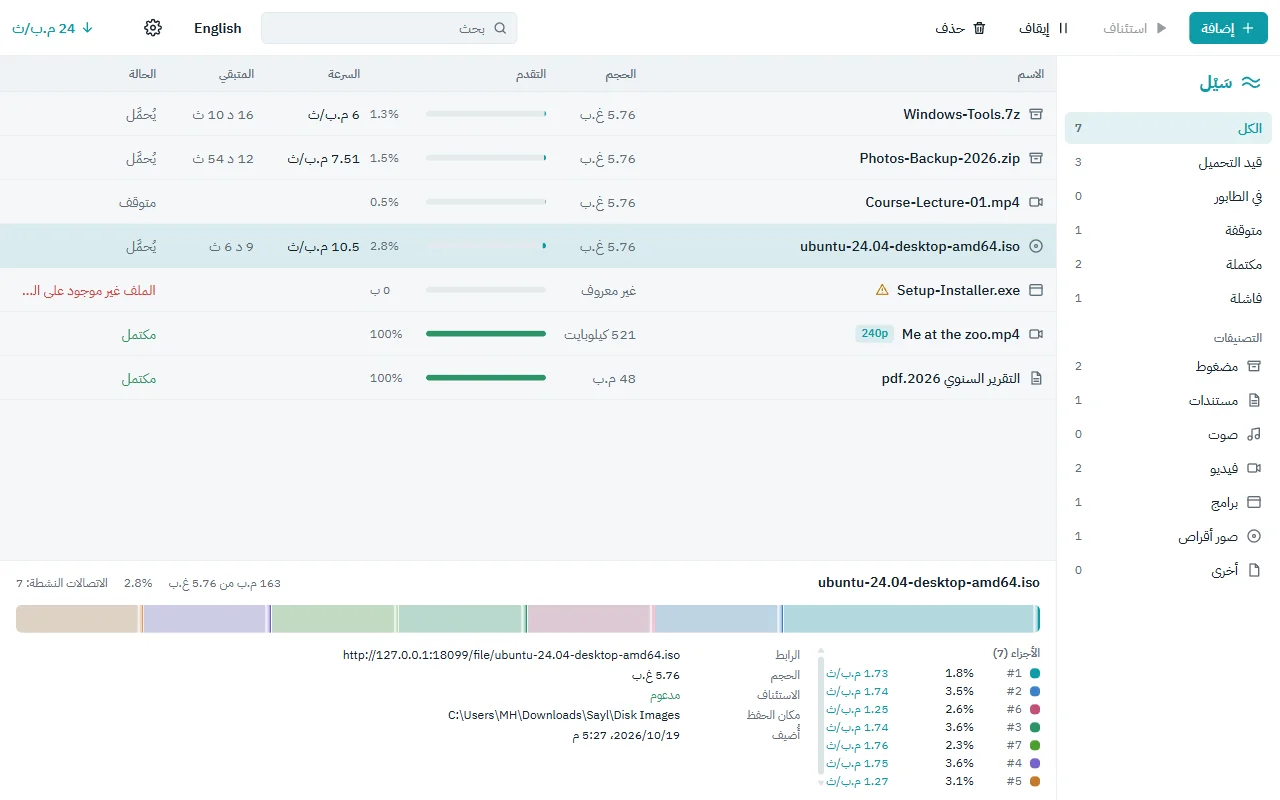Focus the بحث search field
1280x800 pixels.
click(x=389, y=28)
